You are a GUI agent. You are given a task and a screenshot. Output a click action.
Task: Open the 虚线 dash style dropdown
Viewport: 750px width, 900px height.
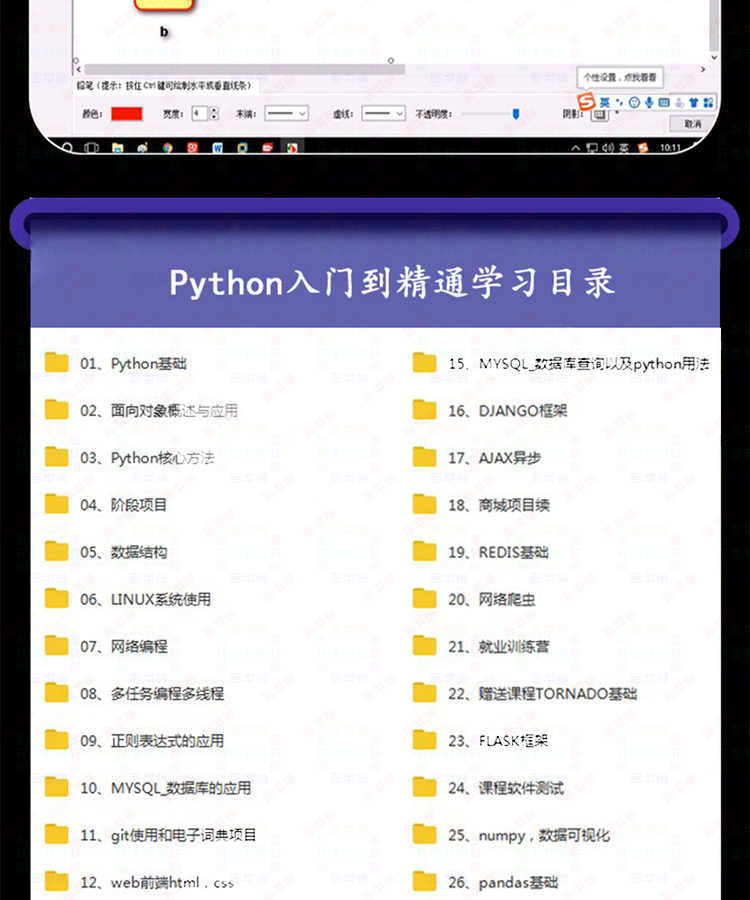[383, 114]
